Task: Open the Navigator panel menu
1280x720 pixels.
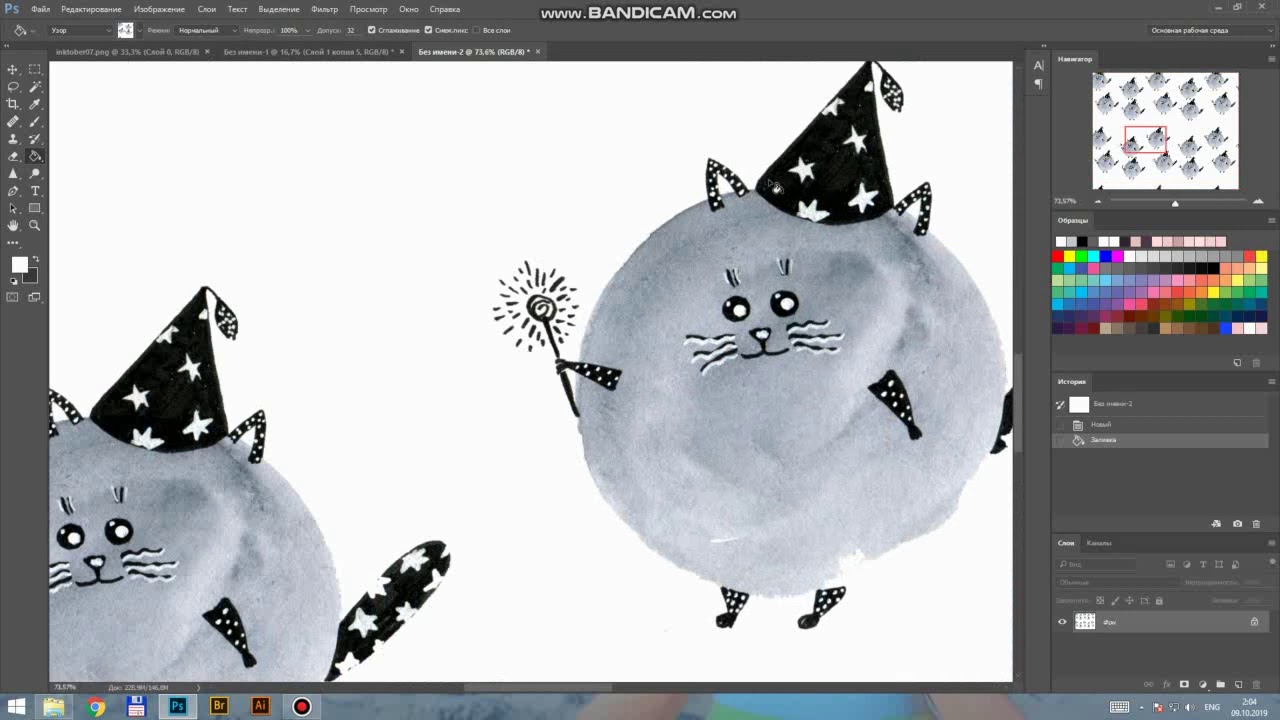Action: [1272, 59]
